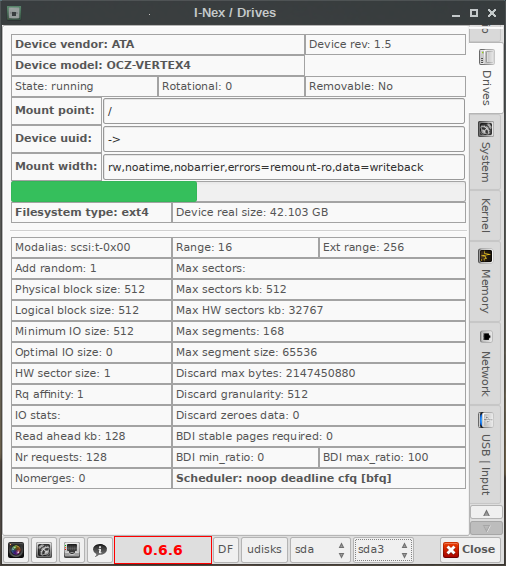The image size is (506, 566).
Task: Open the sda drive selector combo box
Action: (x=320, y=550)
